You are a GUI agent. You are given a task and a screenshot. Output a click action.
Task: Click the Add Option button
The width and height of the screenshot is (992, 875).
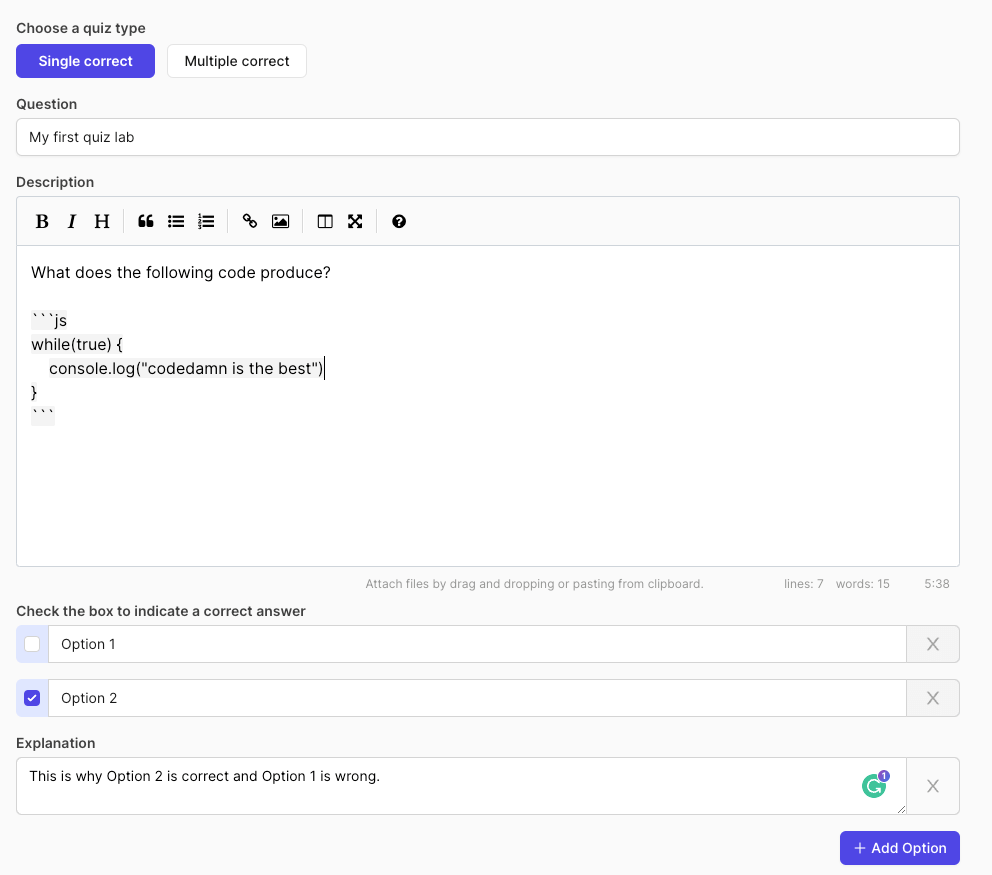point(899,848)
